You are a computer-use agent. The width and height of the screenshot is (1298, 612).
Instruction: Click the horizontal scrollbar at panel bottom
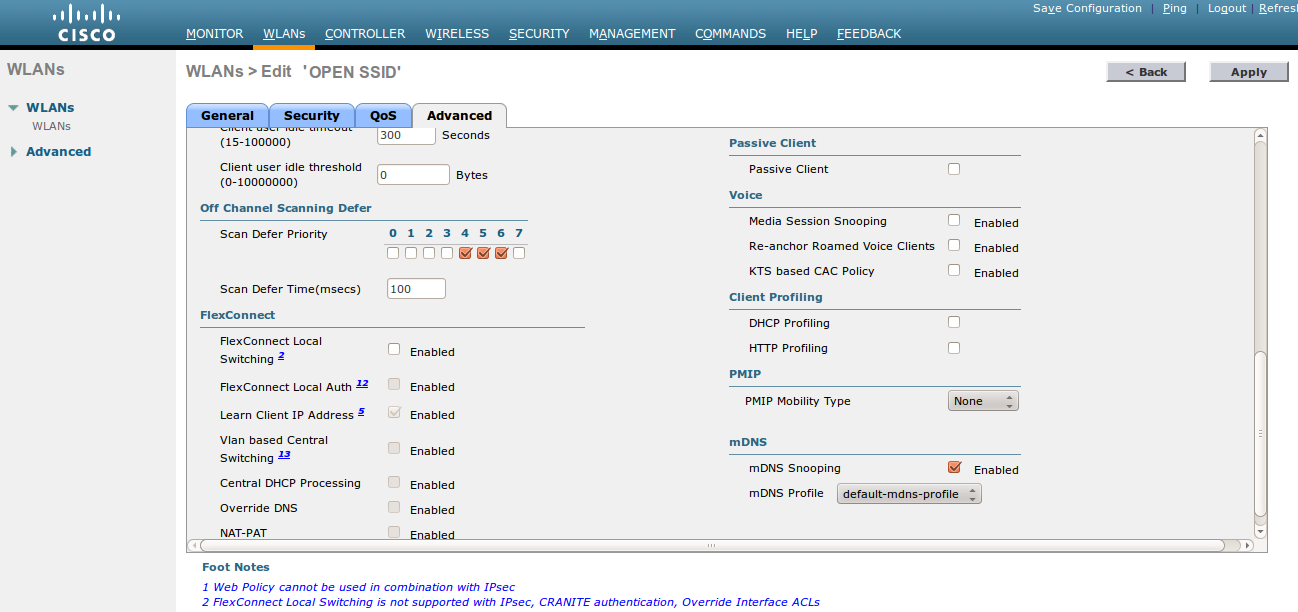click(x=711, y=546)
